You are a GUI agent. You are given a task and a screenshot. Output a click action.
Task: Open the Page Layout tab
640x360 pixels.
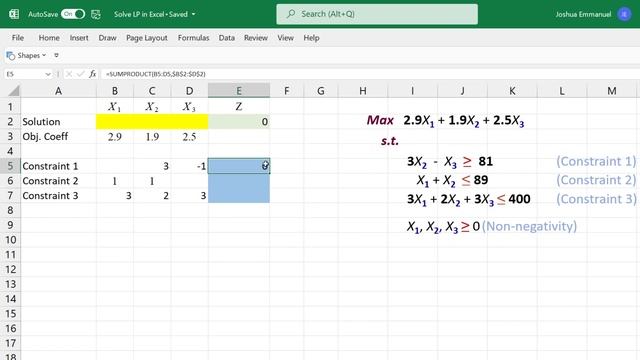[147, 38]
